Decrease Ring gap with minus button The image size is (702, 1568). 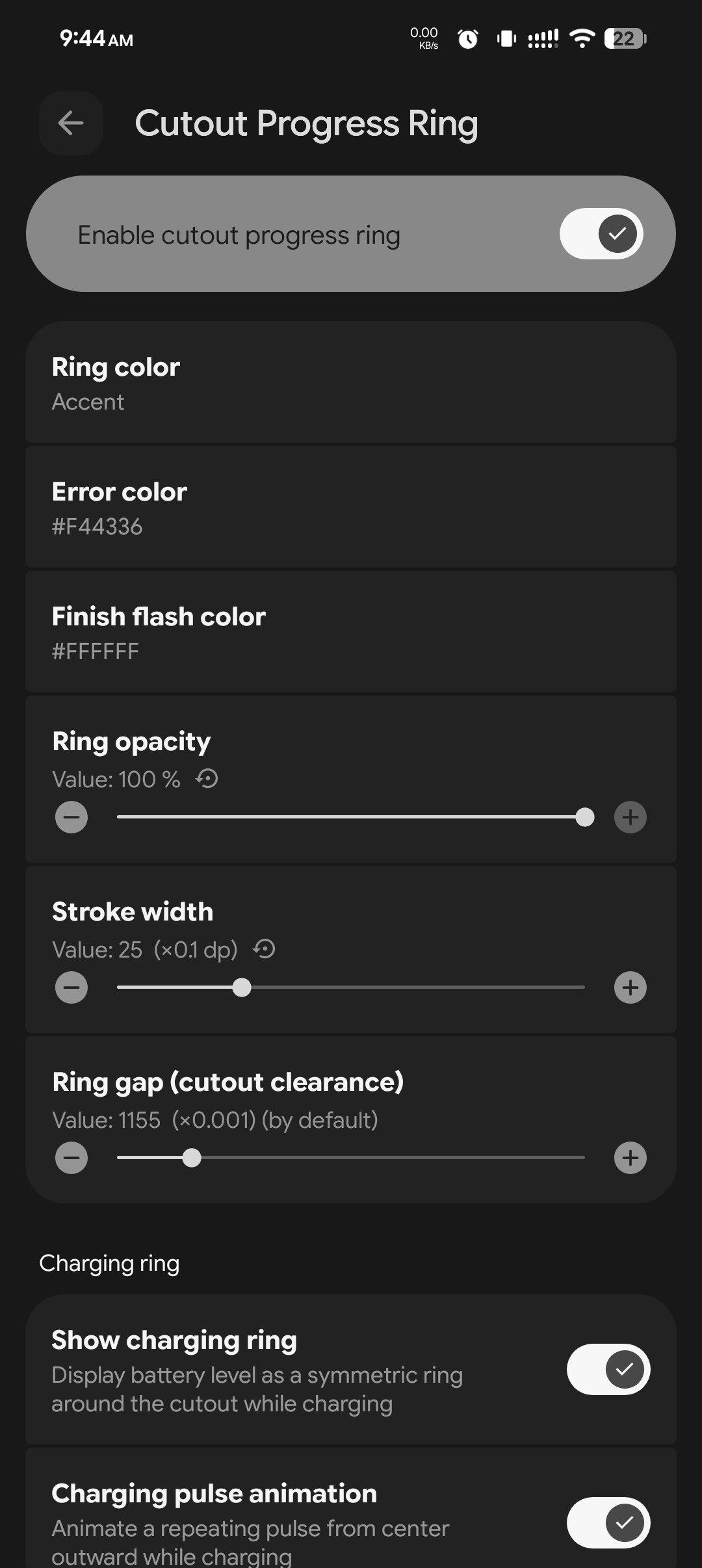(71, 1158)
